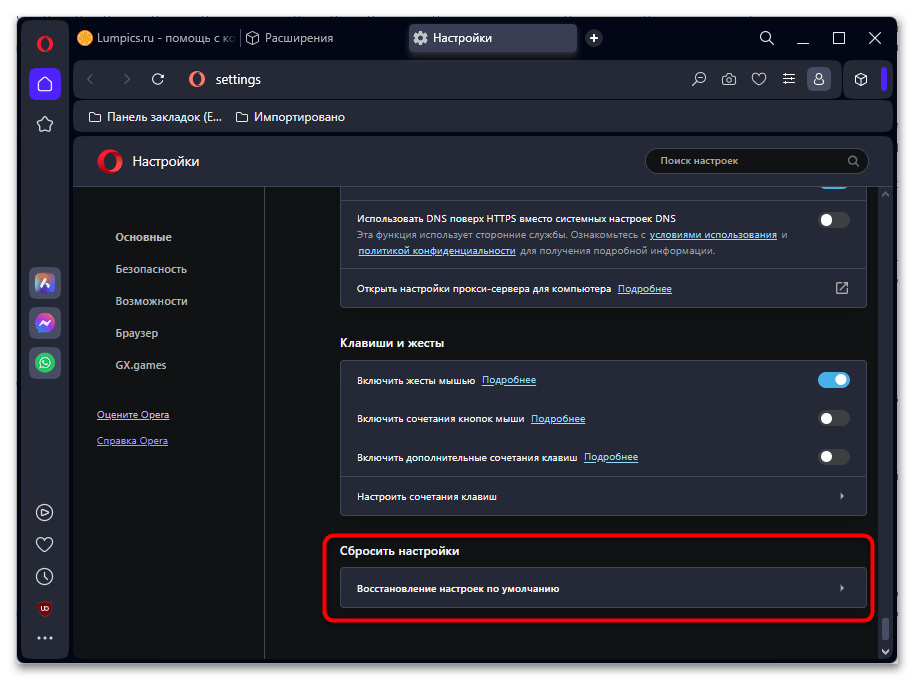Open tab search magnifier in title bar
Screen dimensions: 914x680
click(x=767, y=38)
